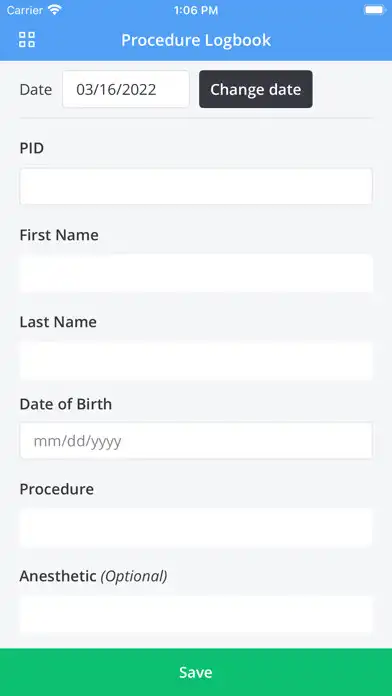Tap the battery indicator icon
392x696 pixels.
pos(375,10)
